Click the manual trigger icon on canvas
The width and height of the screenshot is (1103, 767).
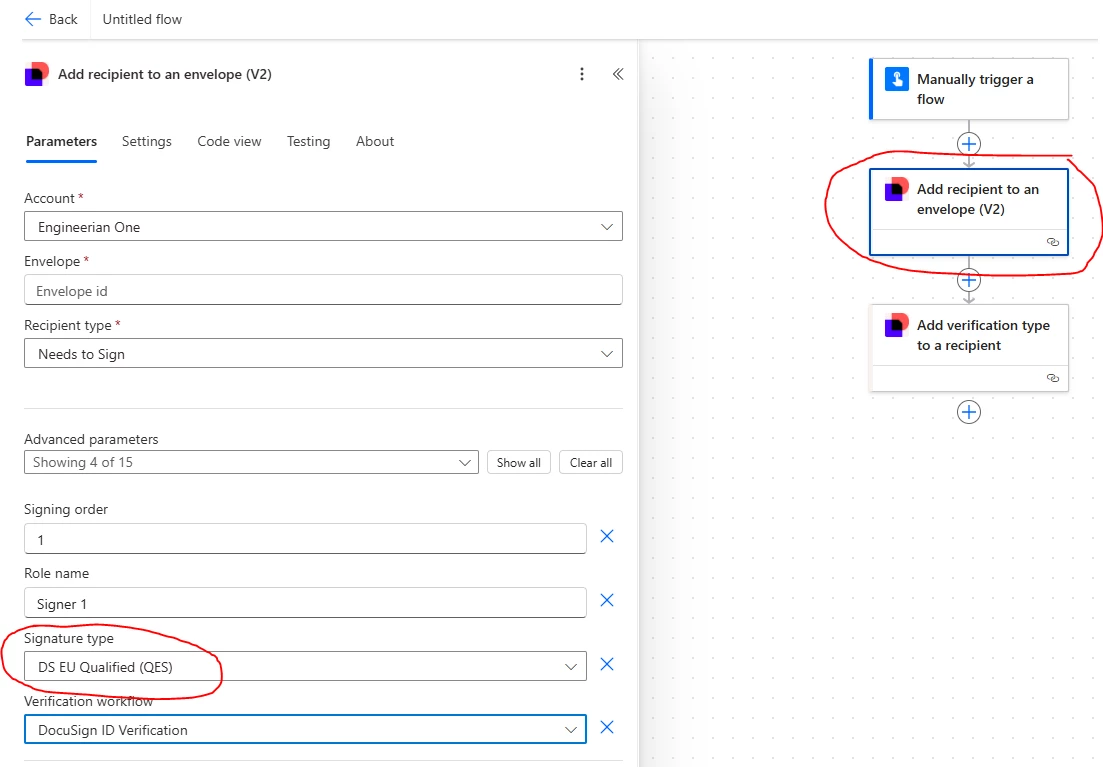click(x=897, y=80)
